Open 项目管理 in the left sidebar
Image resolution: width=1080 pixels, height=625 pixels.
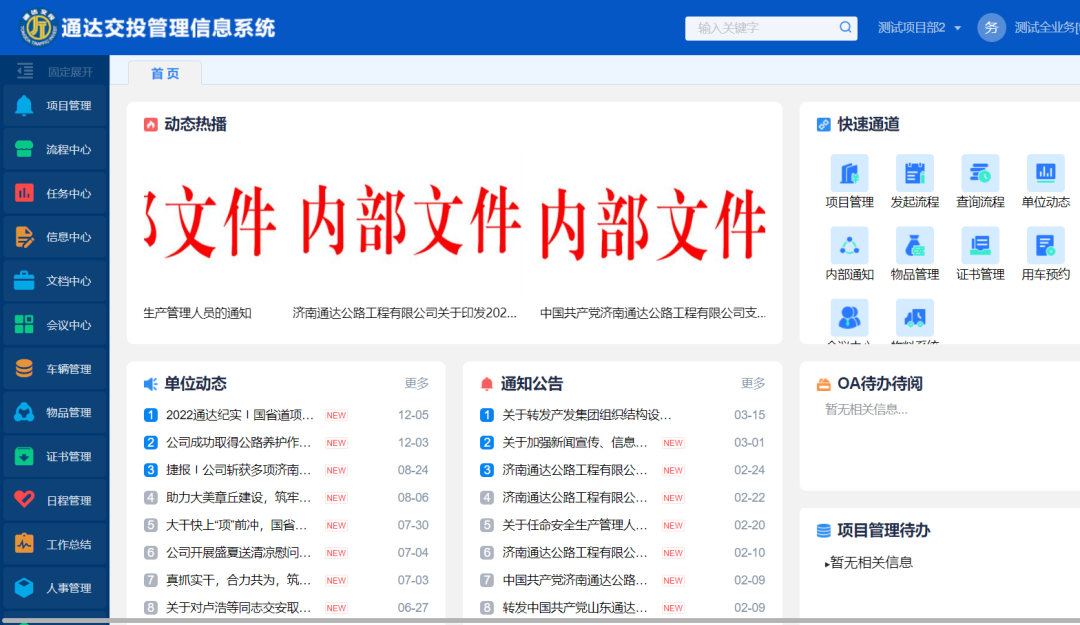click(54, 105)
